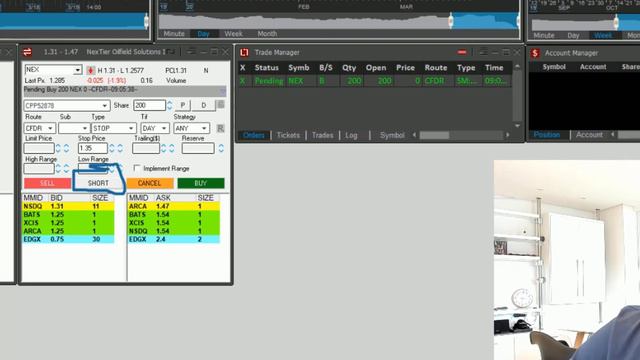
Task: Open the Route dropdown showing CFDR
Action: coord(50,128)
